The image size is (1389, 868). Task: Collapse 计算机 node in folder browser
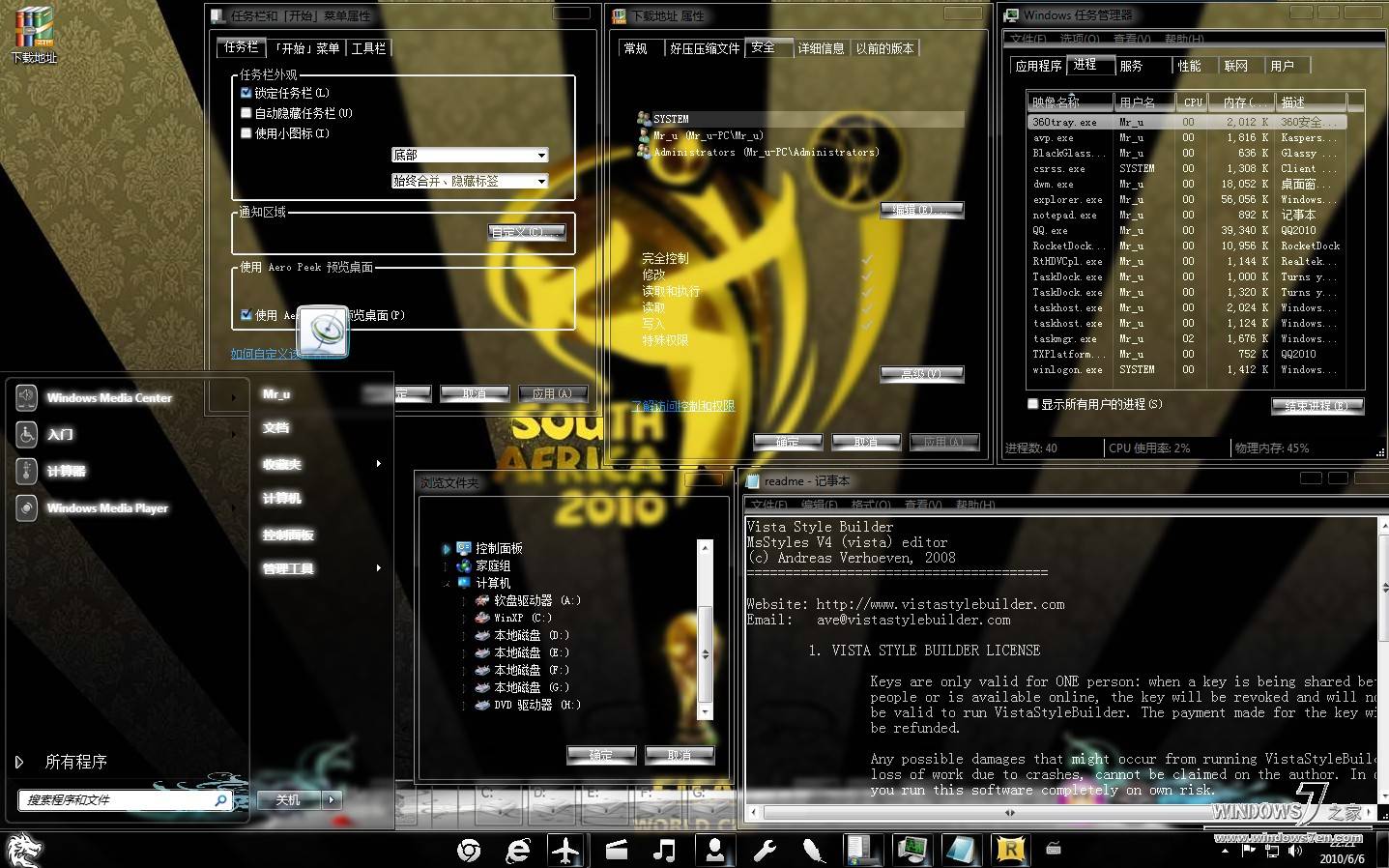[446, 584]
